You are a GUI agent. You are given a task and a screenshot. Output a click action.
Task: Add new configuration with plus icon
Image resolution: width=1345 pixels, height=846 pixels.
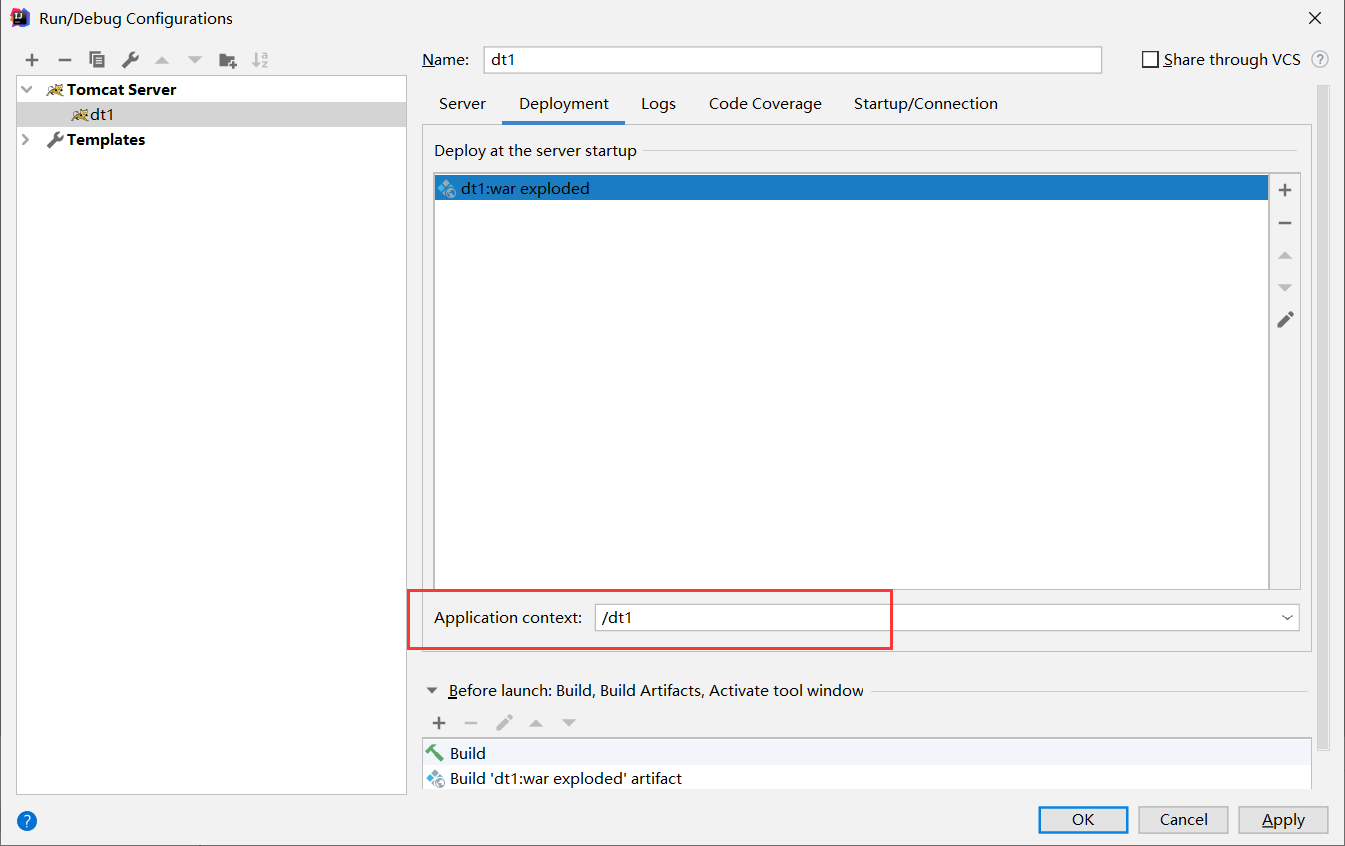[x=32, y=60]
